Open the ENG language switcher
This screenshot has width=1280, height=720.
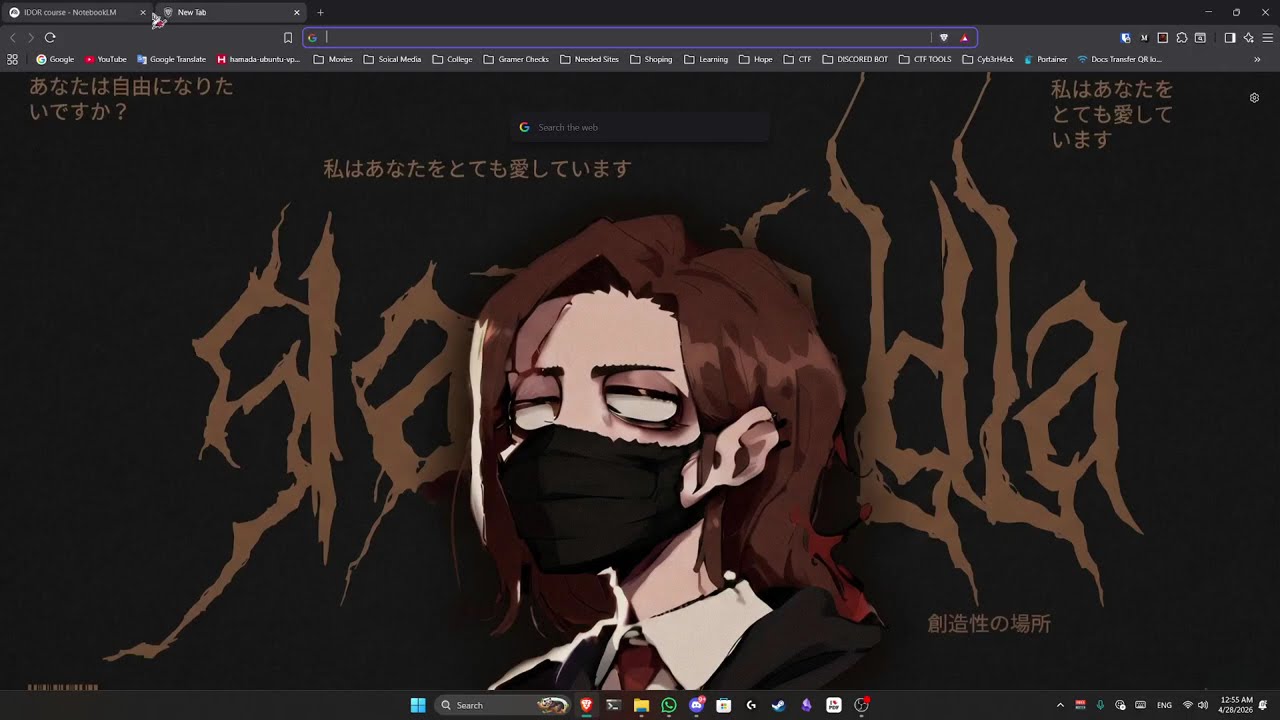pos(1164,705)
